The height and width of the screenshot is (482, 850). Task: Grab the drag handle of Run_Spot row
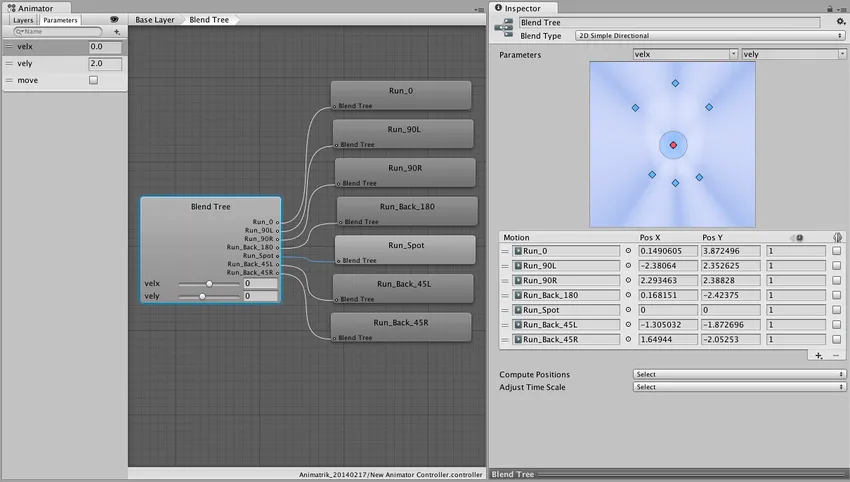pyautogui.click(x=506, y=310)
